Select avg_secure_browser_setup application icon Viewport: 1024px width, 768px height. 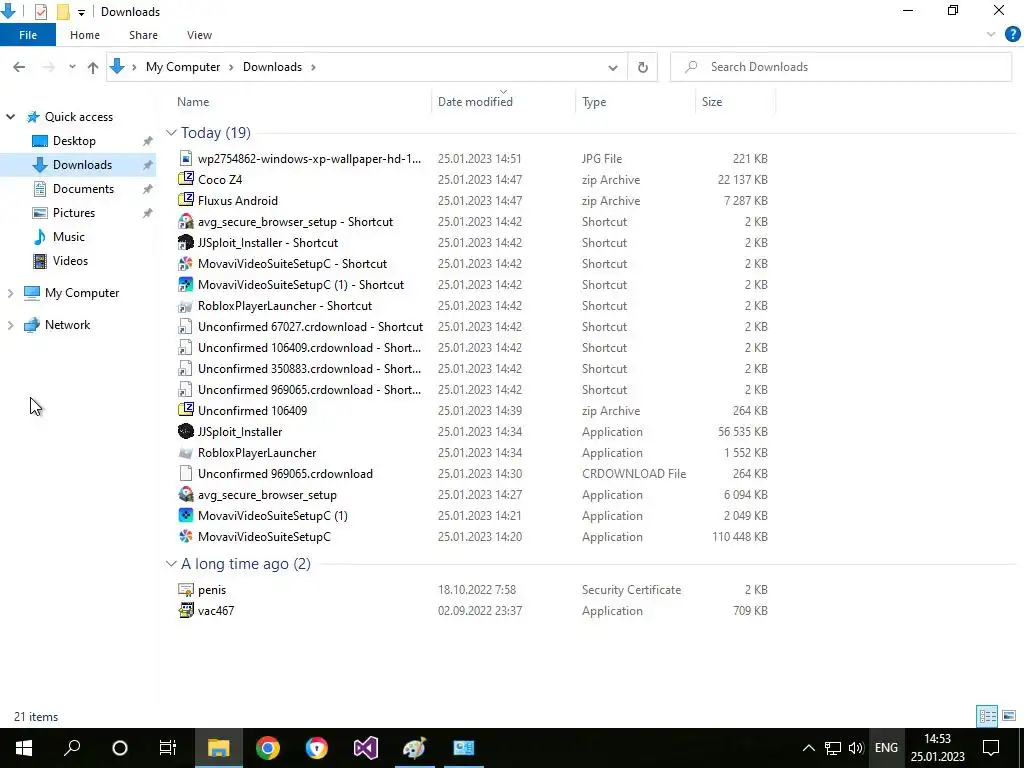[x=186, y=494]
